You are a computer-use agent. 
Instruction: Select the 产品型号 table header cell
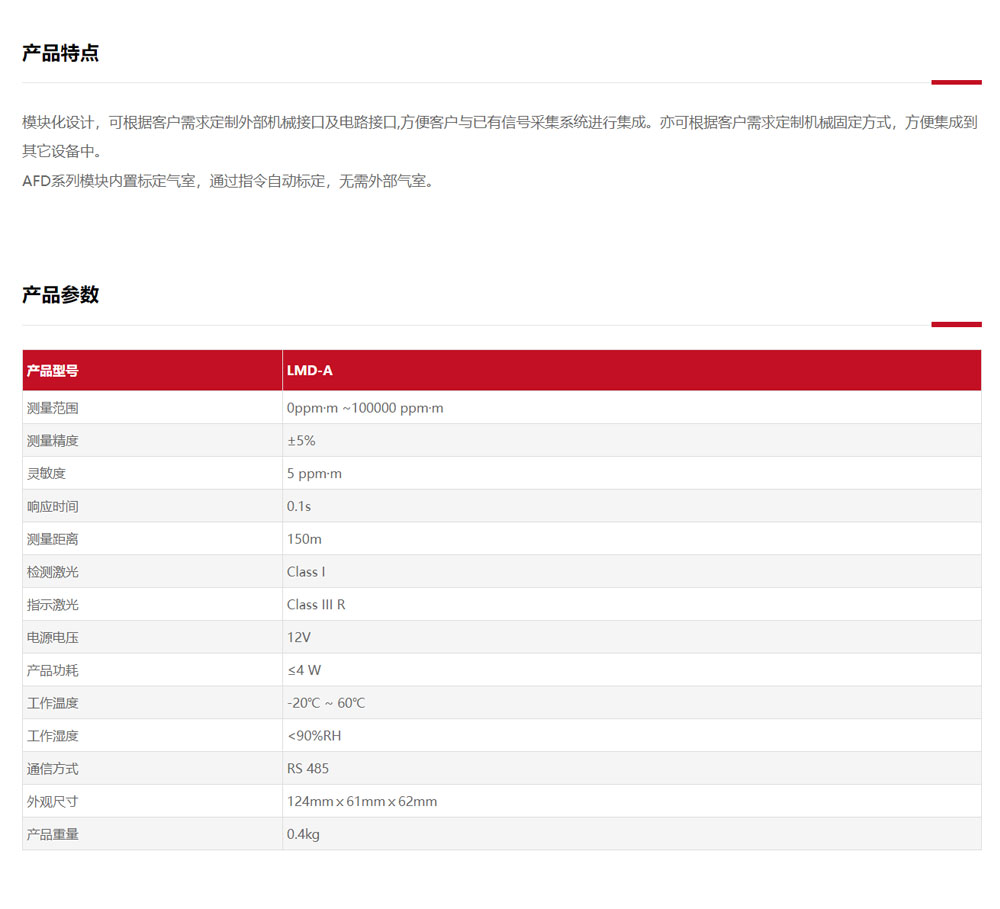tap(53, 371)
